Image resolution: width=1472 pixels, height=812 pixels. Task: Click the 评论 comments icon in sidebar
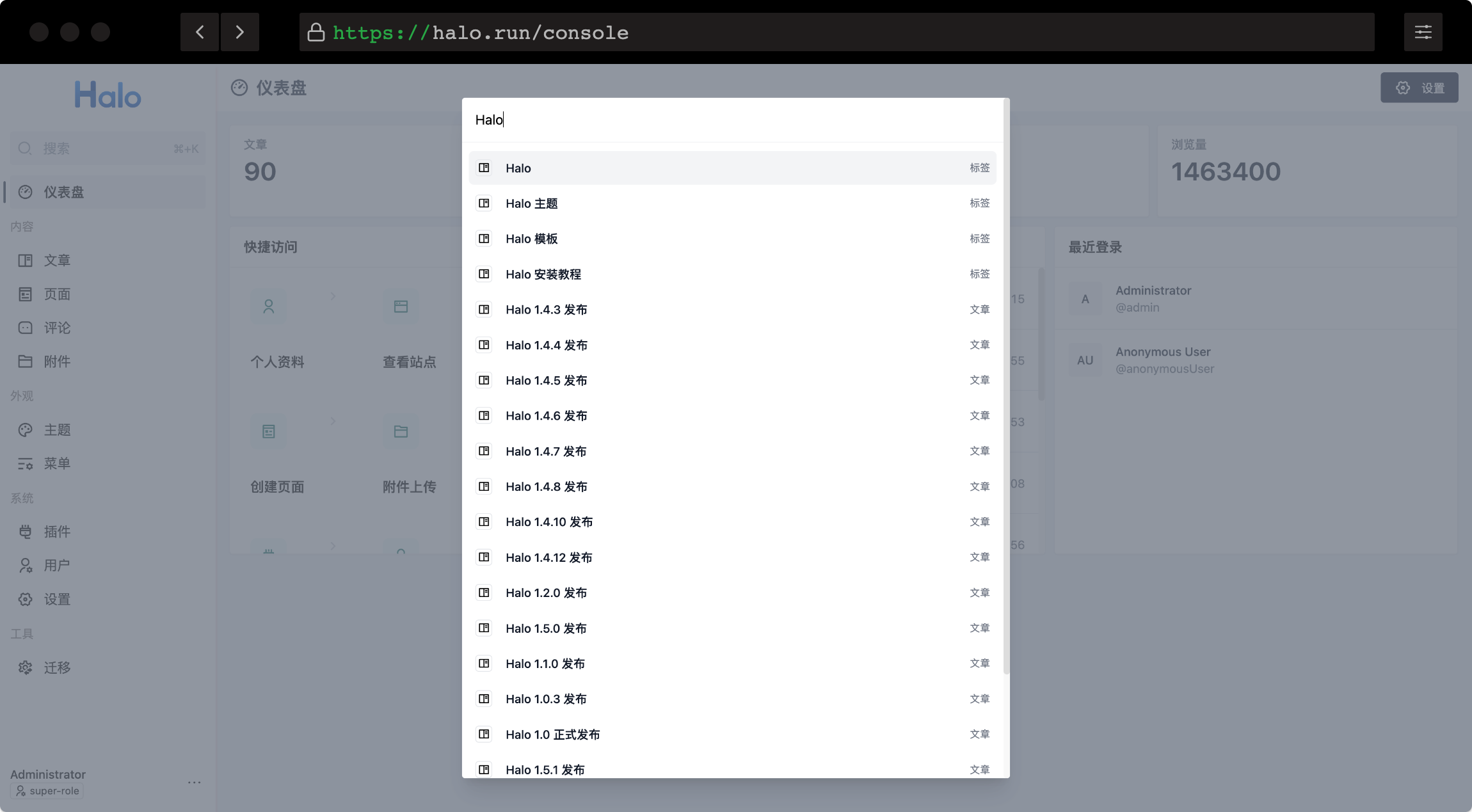[x=26, y=328]
